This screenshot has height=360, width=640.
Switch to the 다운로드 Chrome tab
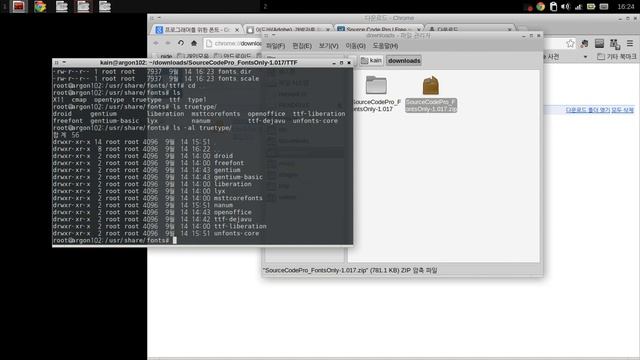click(469, 29)
